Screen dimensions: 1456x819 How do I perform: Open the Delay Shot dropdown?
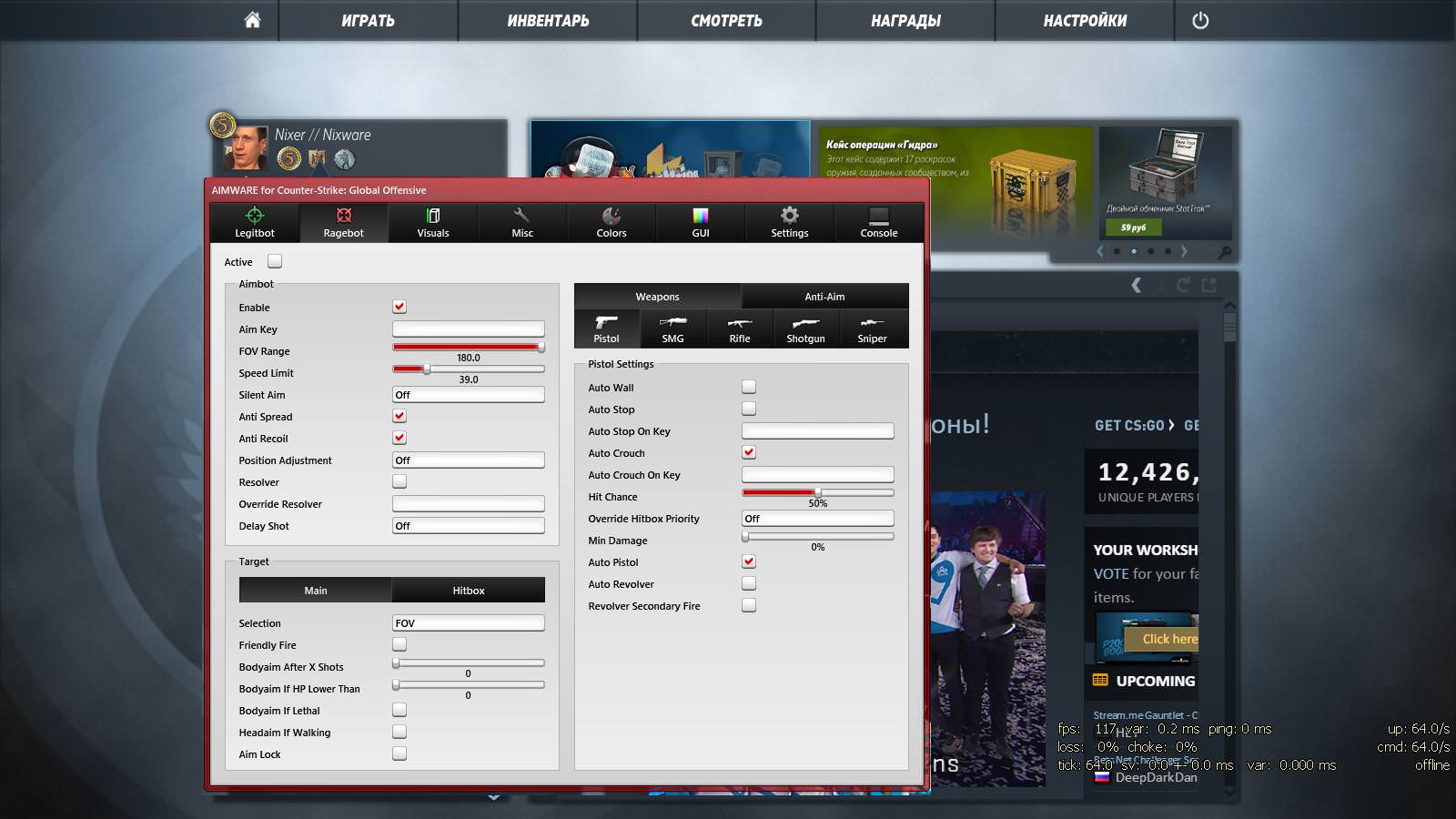(x=469, y=525)
